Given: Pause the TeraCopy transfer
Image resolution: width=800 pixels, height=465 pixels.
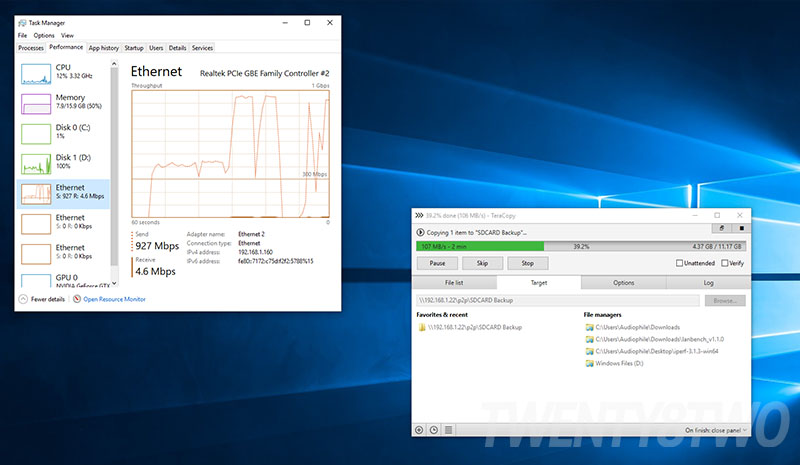Looking at the screenshot, I should click(437, 263).
